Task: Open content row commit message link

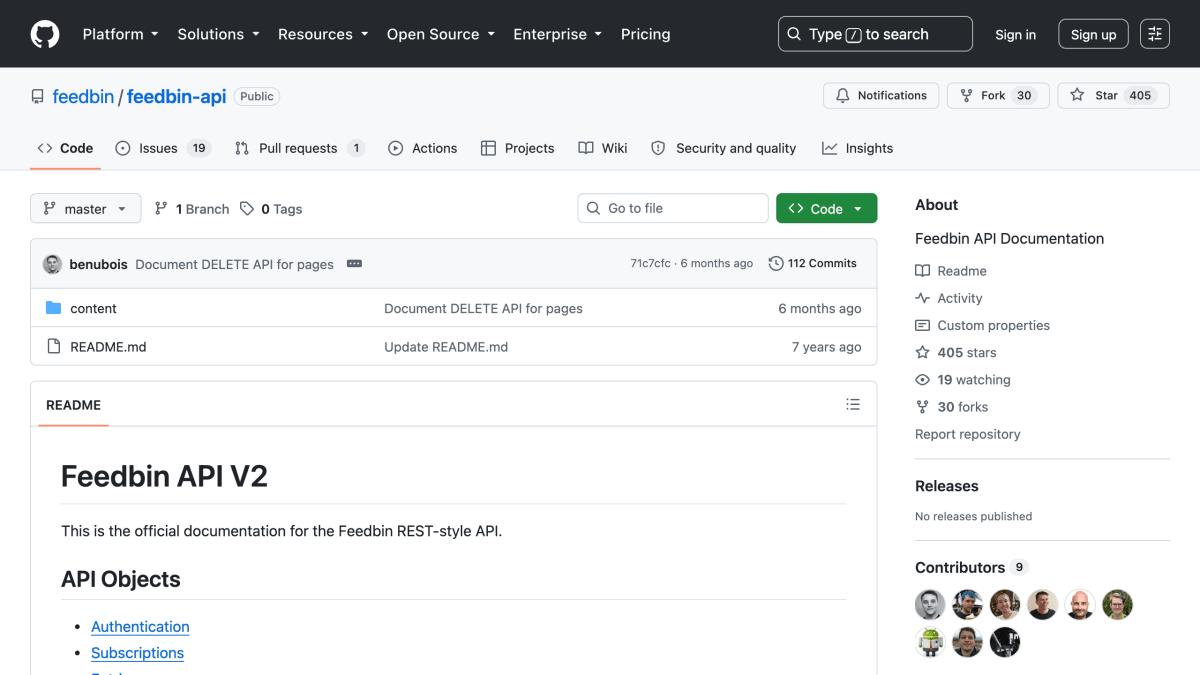Action: [x=483, y=309]
